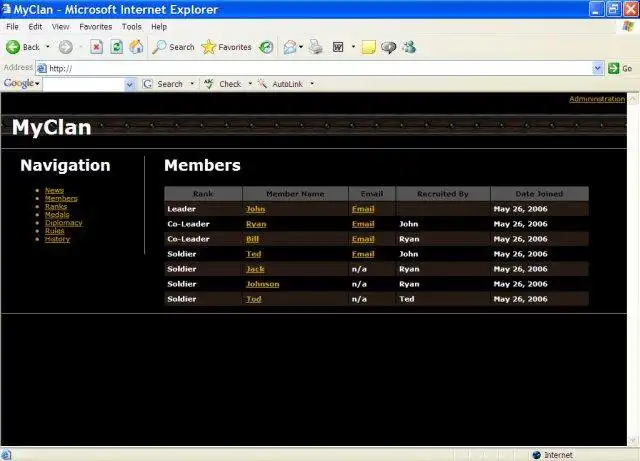Click the Refresh page icon
The width and height of the screenshot is (640, 461).
[116, 47]
